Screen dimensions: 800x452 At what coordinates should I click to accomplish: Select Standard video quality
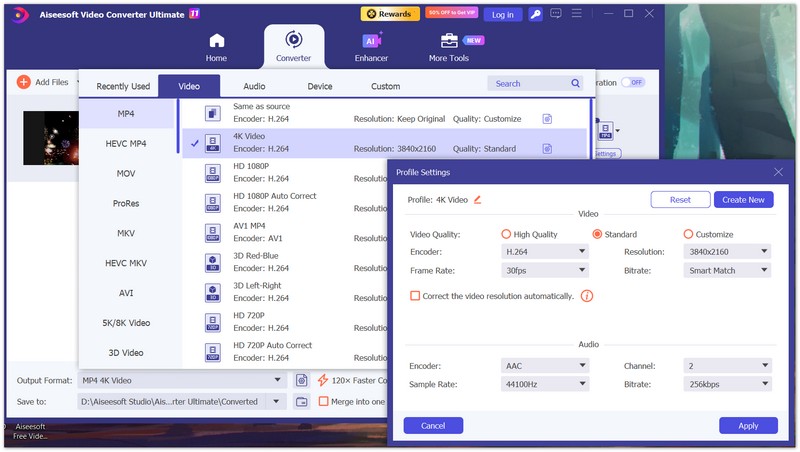pos(596,234)
